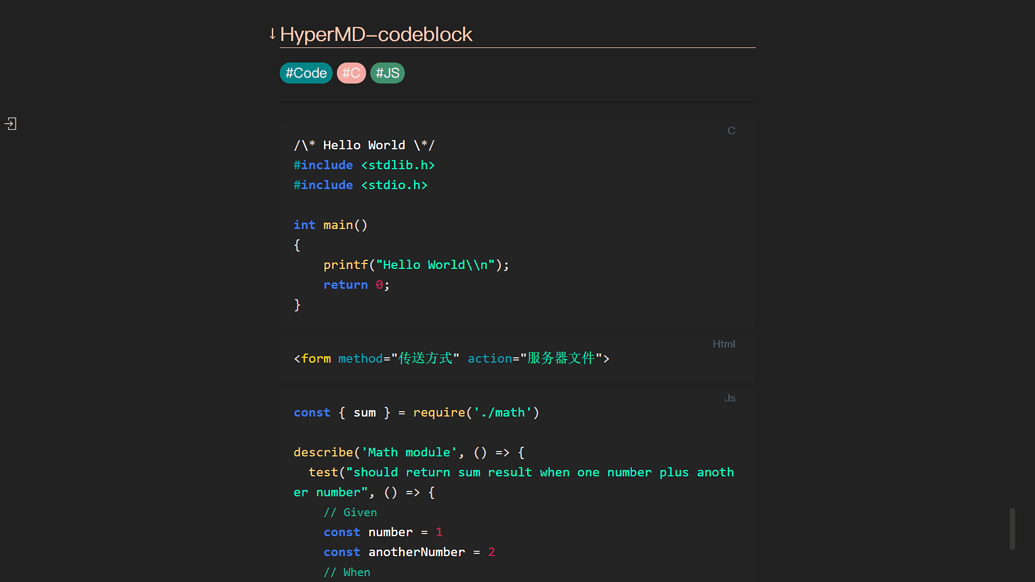
Task: Open the sidebar with the left panel icon
Action: tap(11, 124)
